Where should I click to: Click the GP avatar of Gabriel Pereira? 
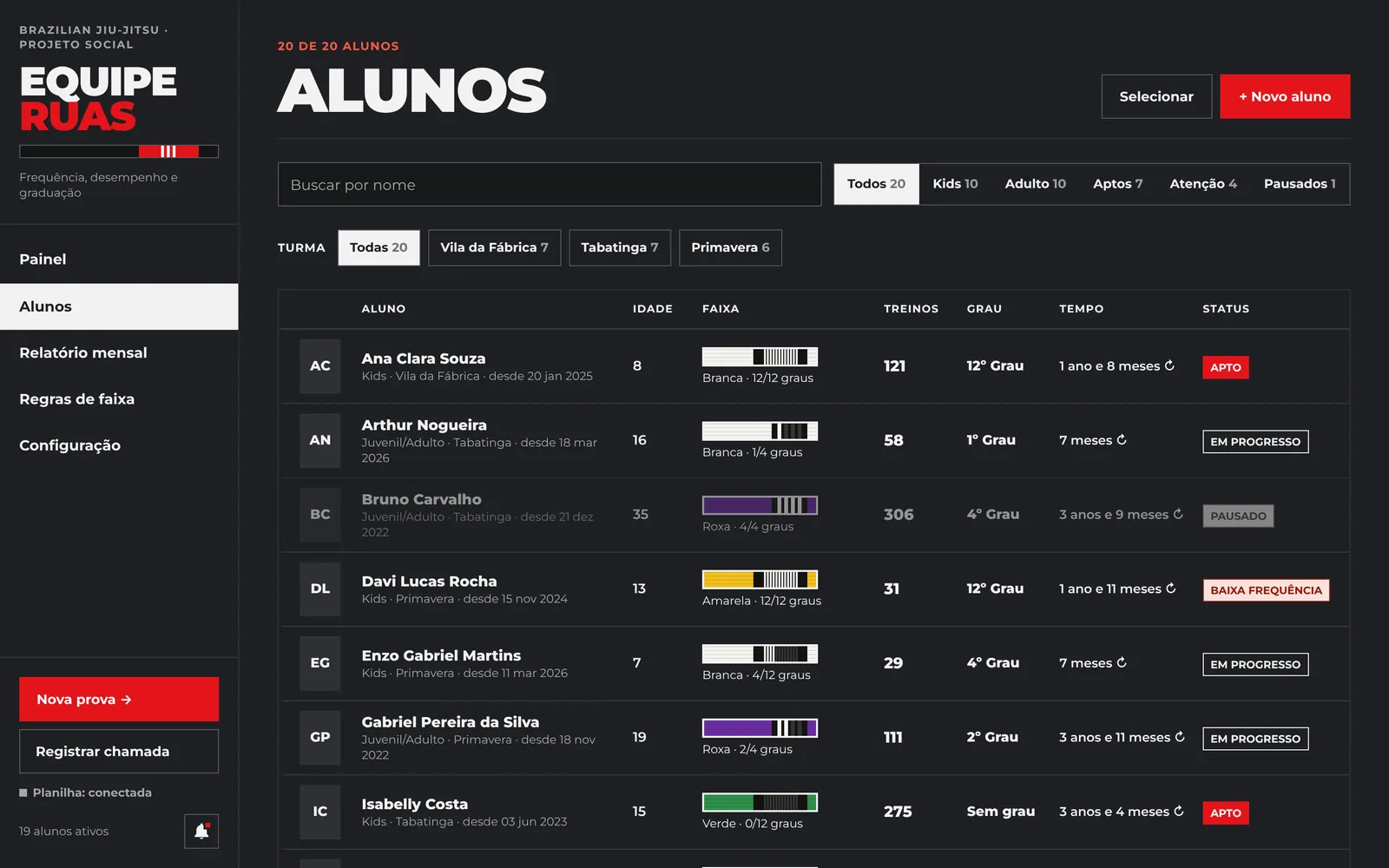tap(320, 737)
